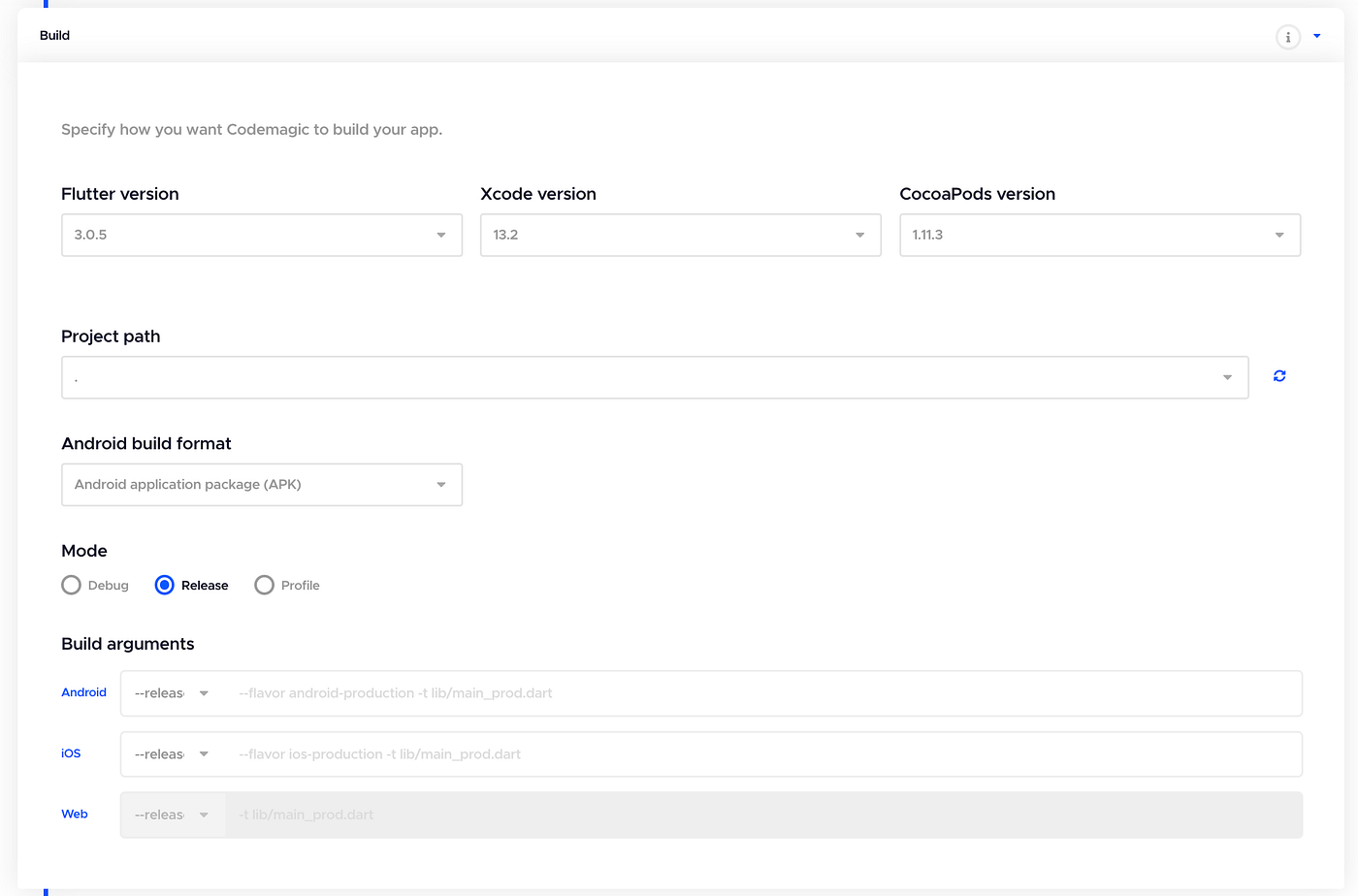The height and width of the screenshot is (896, 1358).
Task: Select the Release mode radio button
Action: 165,585
